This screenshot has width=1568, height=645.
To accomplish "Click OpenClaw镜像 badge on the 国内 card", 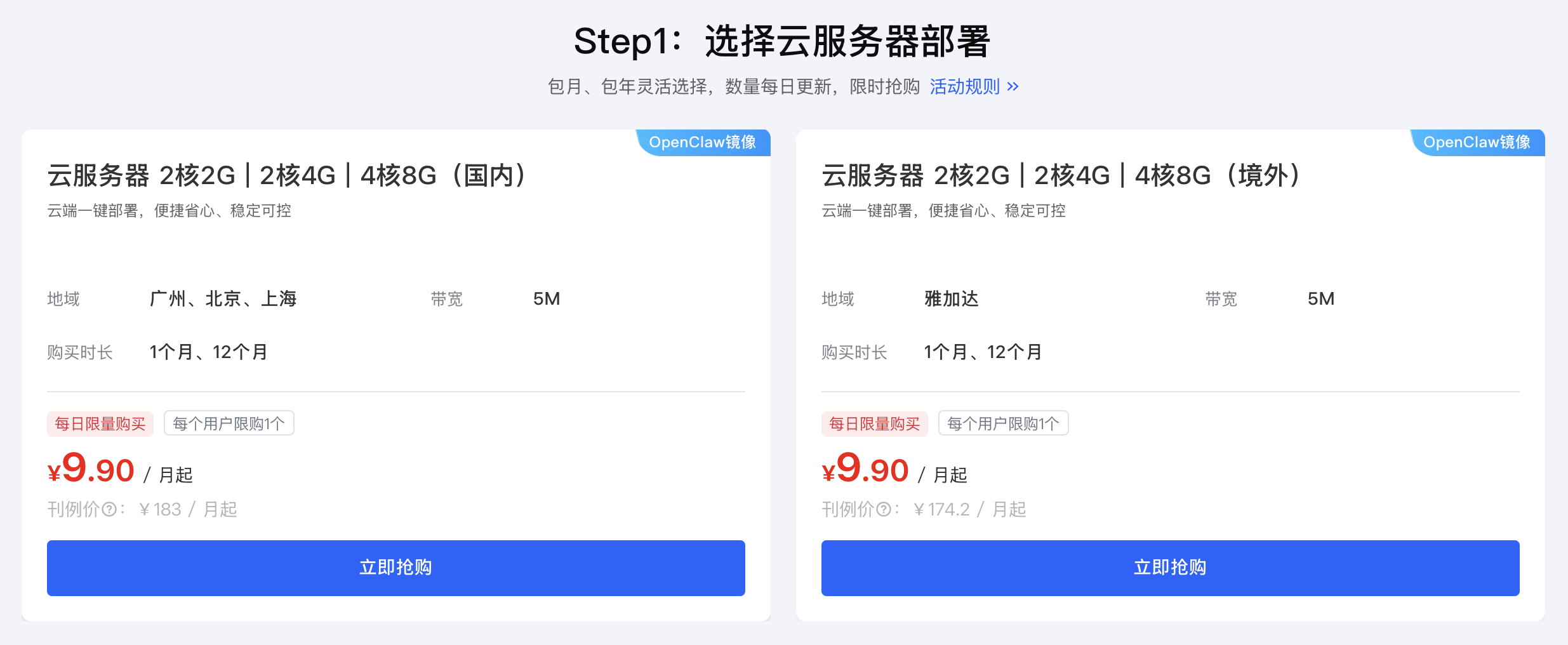I will coord(703,142).
